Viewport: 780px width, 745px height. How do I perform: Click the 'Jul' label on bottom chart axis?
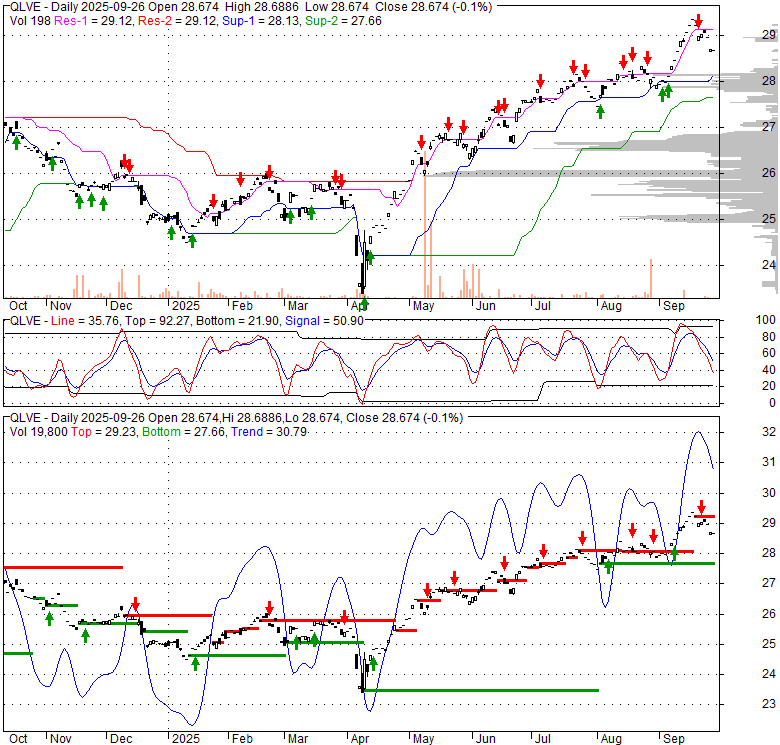click(x=543, y=739)
